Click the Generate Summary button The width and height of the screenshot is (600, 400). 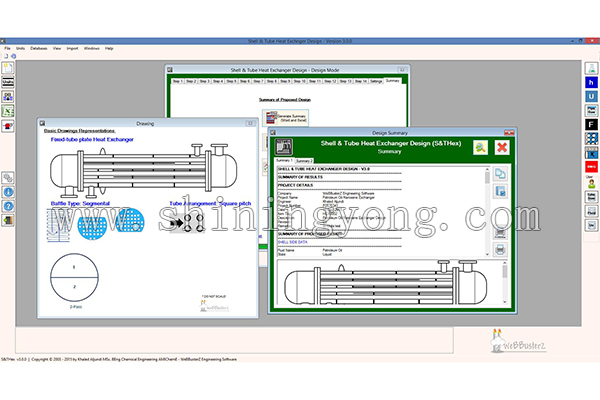point(285,118)
